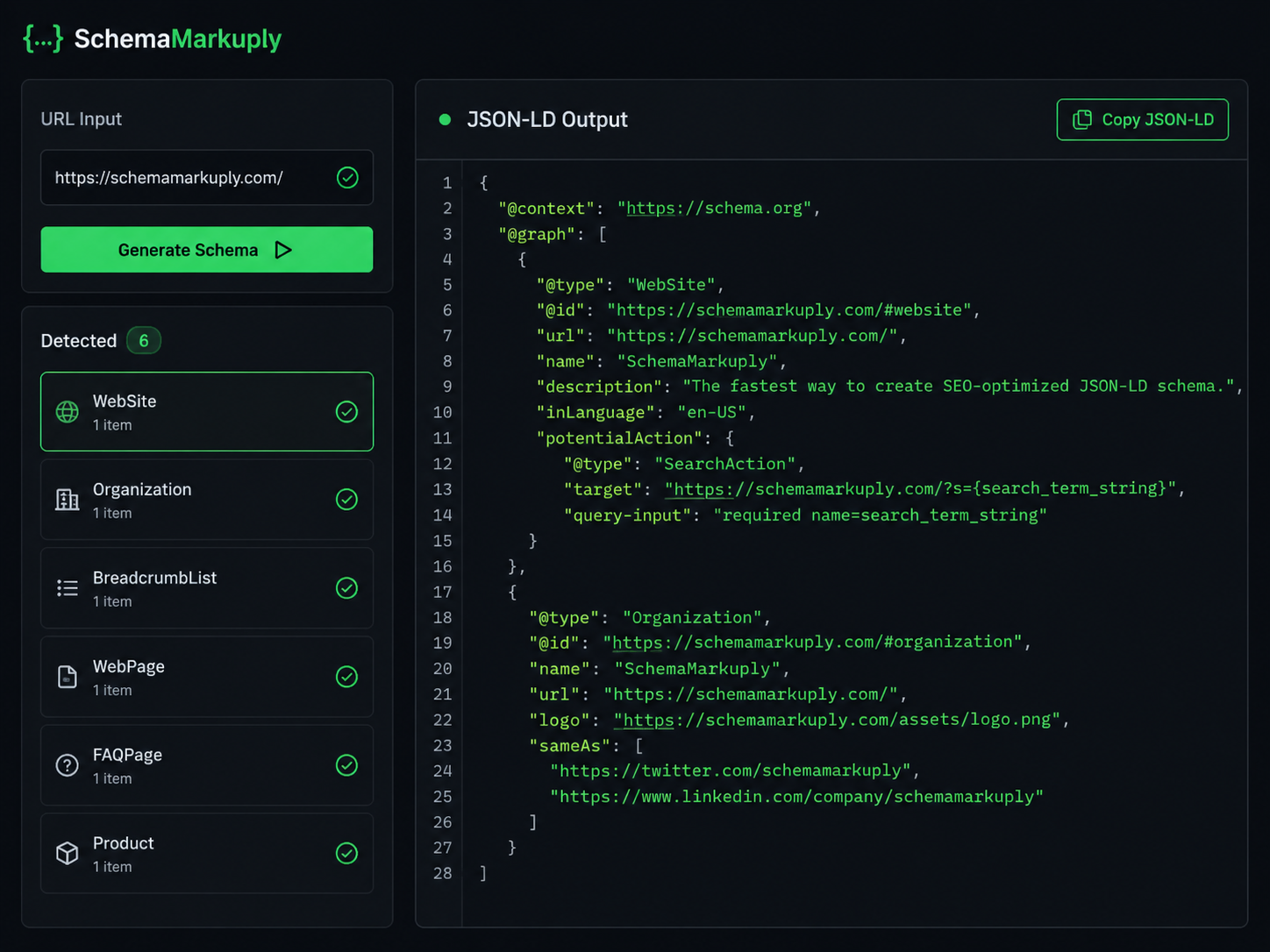This screenshot has width=1270, height=952.
Task: Select the Organization detected item
Action: click(207, 500)
